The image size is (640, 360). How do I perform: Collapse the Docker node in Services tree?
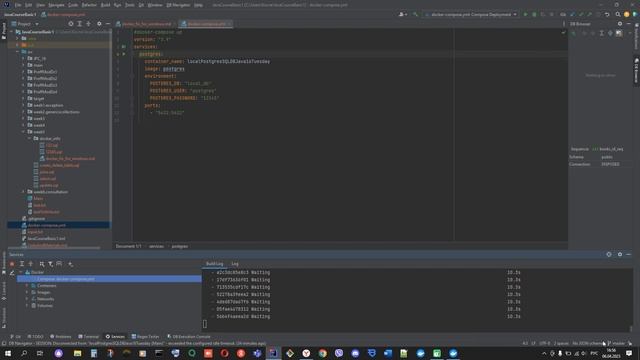pyautogui.click(x=21, y=272)
